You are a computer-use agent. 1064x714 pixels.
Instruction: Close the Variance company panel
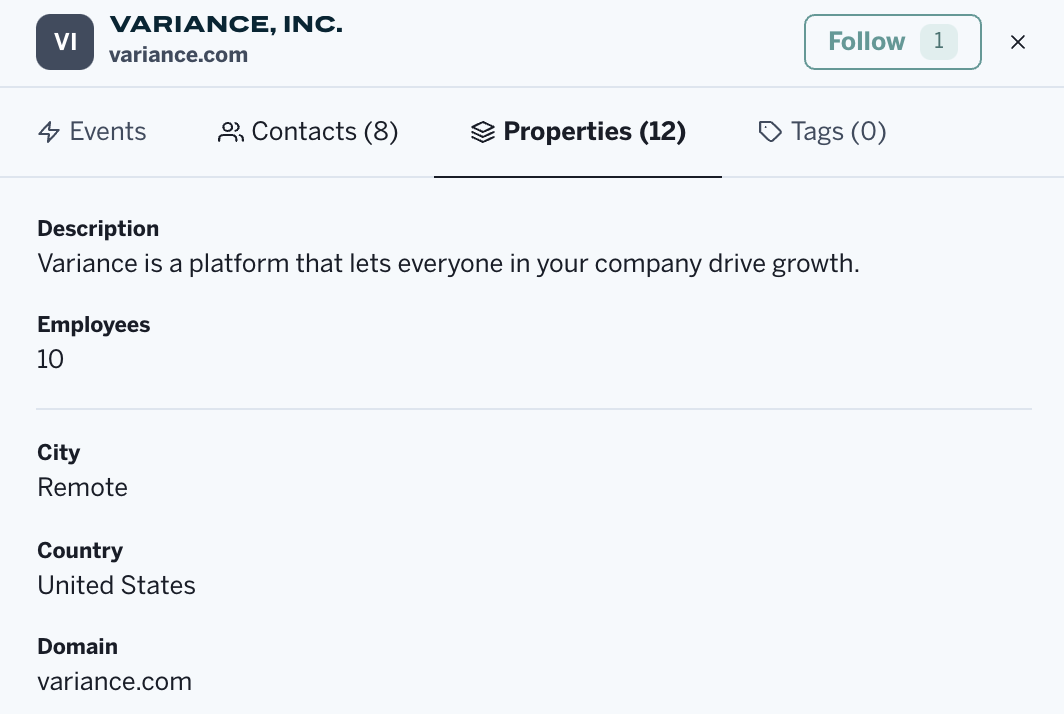[1018, 41]
